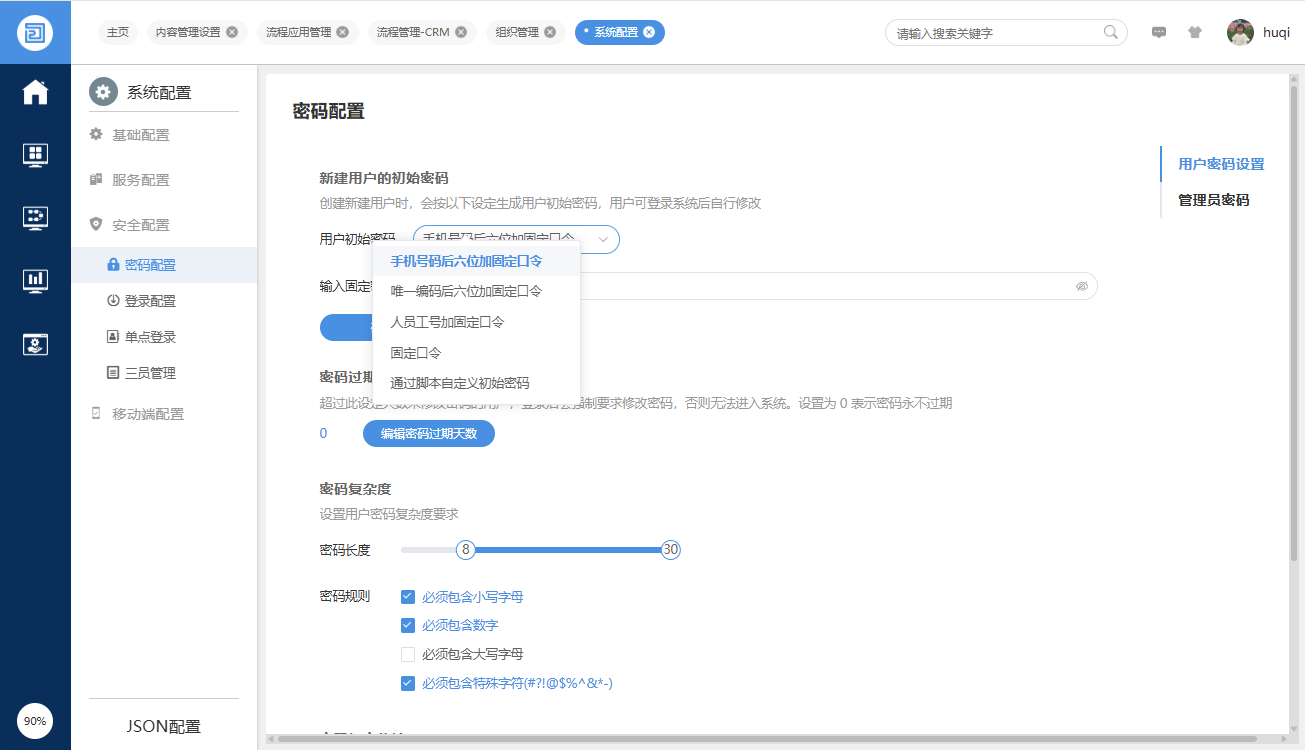Switch to 流程管理-CRM tab

pyautogui.click(x=413, y=32)
